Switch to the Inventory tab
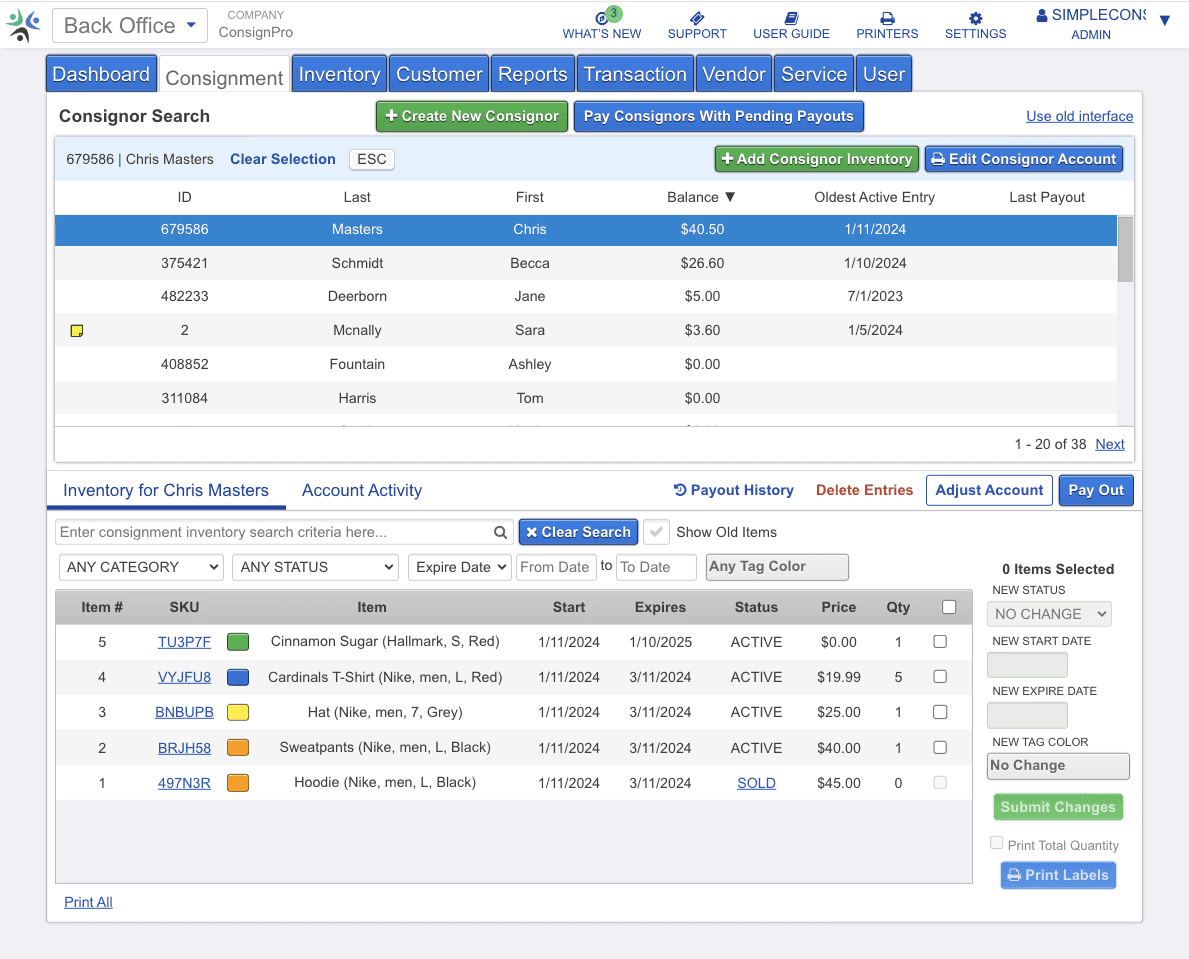Viewport: 1189px width, 959px height. click(339, 75)
